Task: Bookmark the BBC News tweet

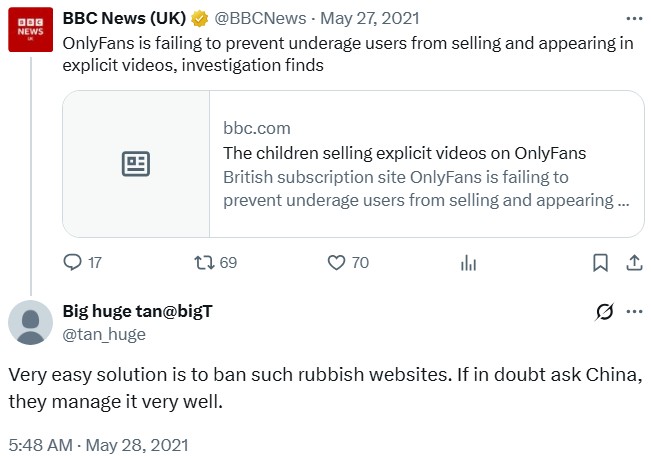Action: click(x=600, y=263)
